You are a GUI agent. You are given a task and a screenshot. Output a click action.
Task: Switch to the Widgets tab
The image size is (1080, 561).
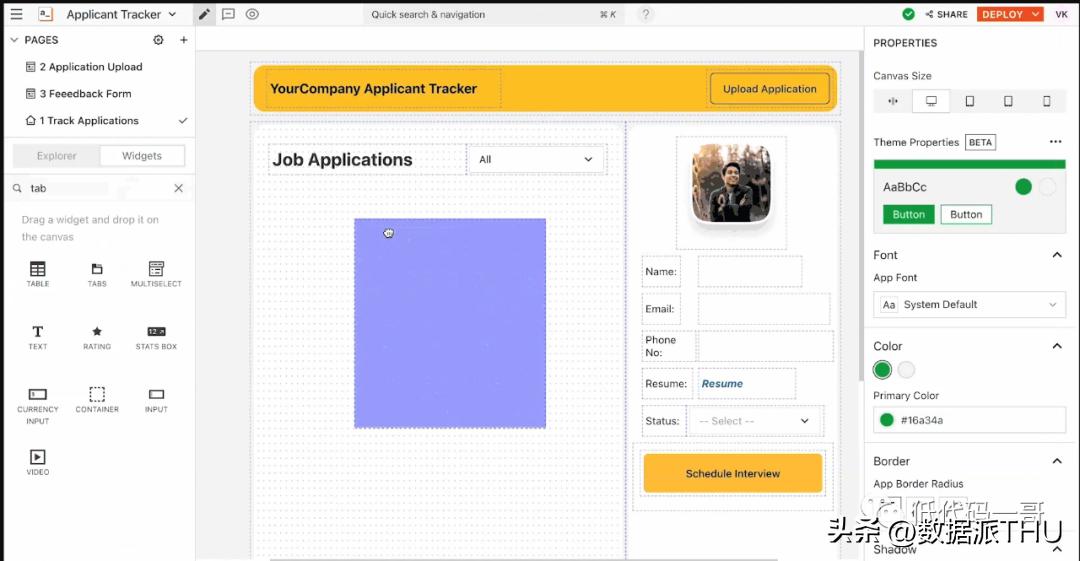142,156
